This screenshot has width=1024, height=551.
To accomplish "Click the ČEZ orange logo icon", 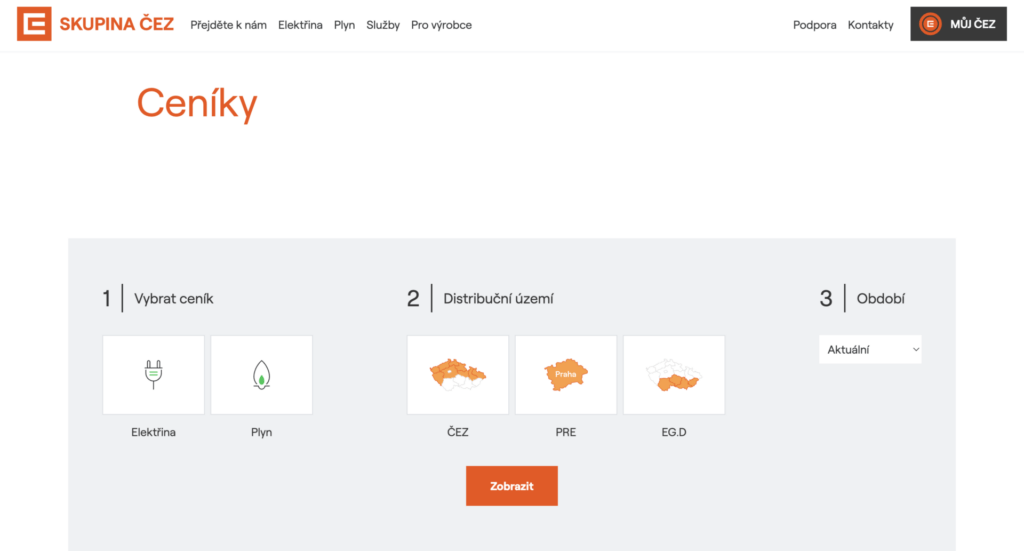I will click(x=34, y=24).
